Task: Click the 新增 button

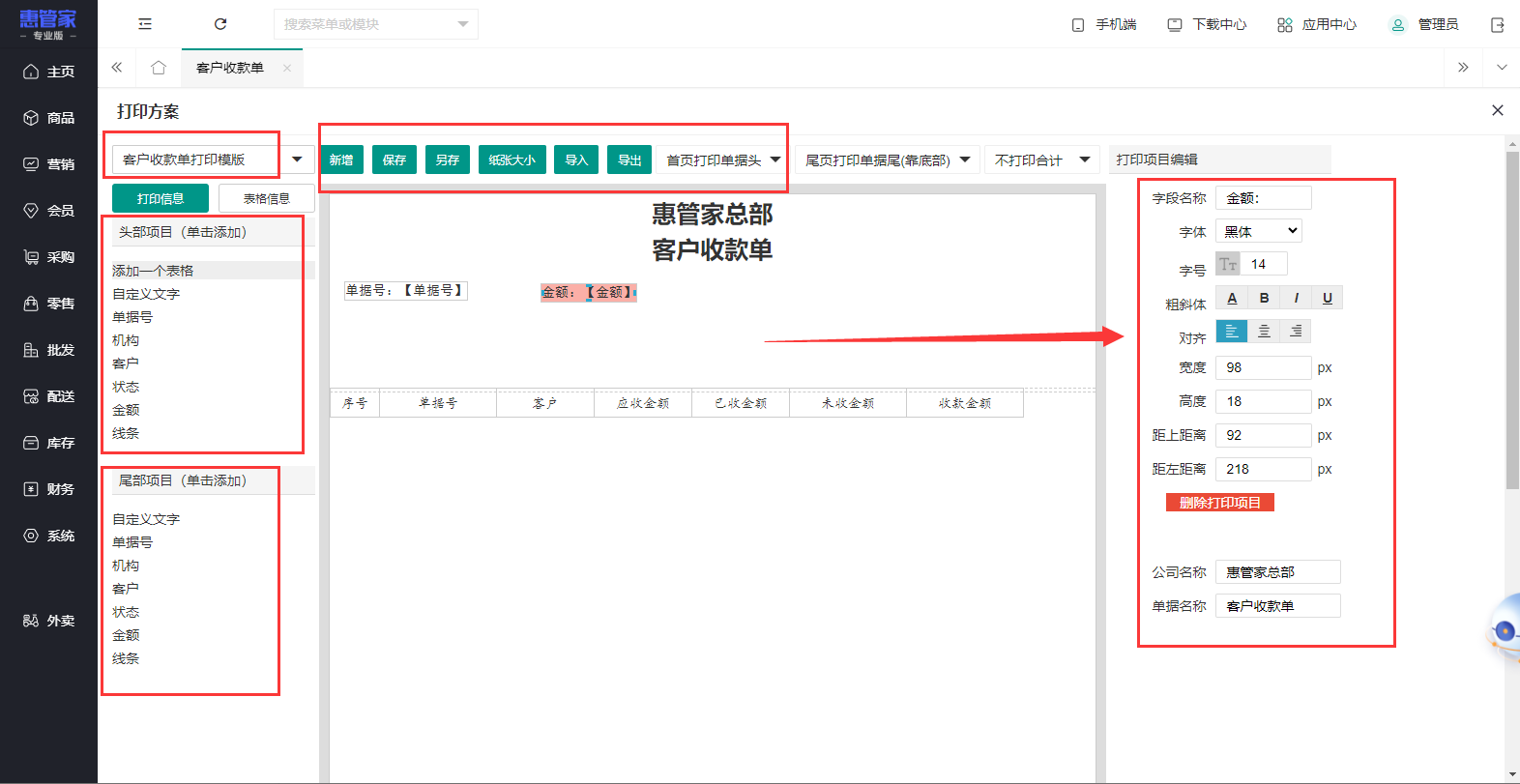Action: click(x=341, y=160)
